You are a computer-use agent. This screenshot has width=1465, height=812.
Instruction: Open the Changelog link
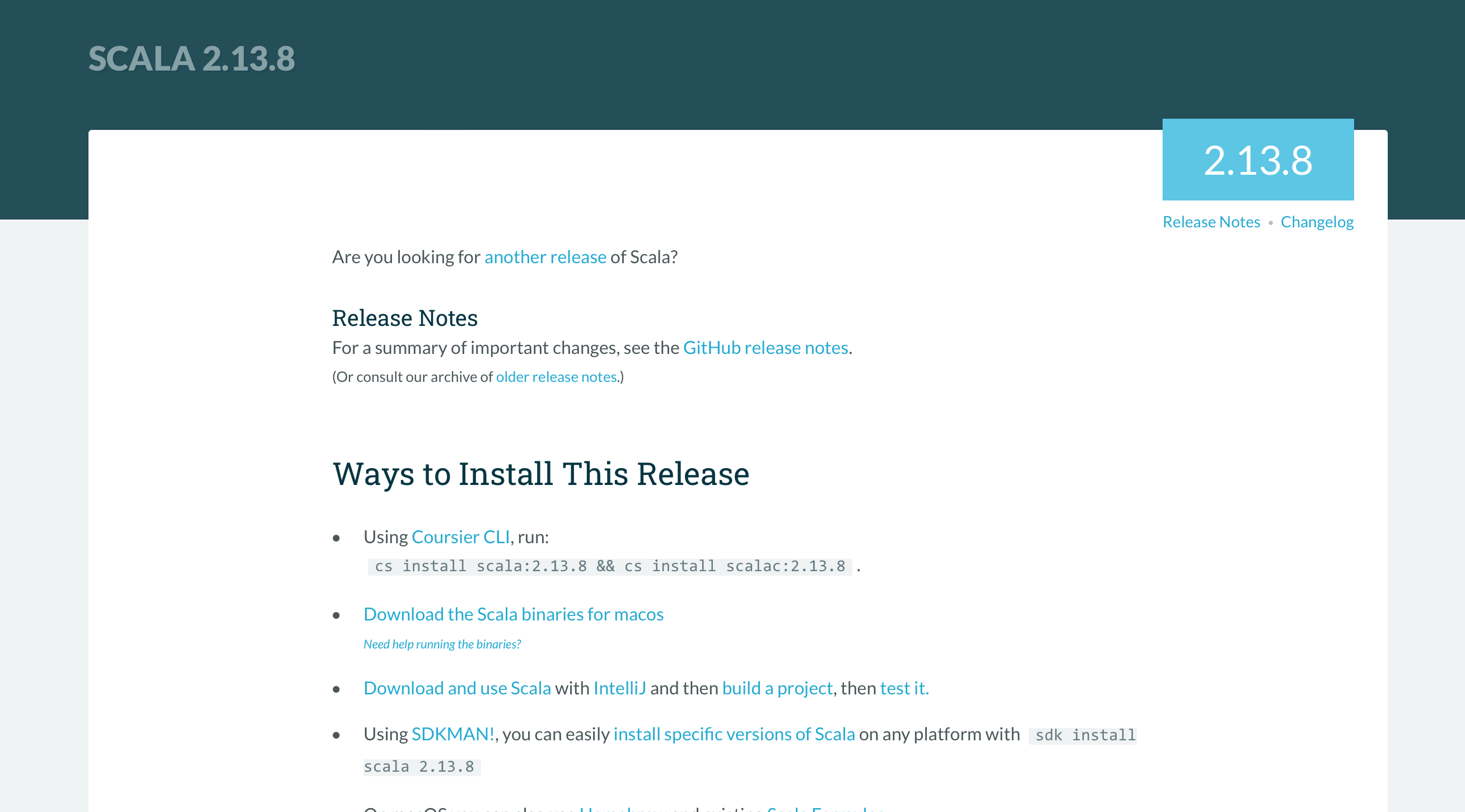(x=1317, y=222)
